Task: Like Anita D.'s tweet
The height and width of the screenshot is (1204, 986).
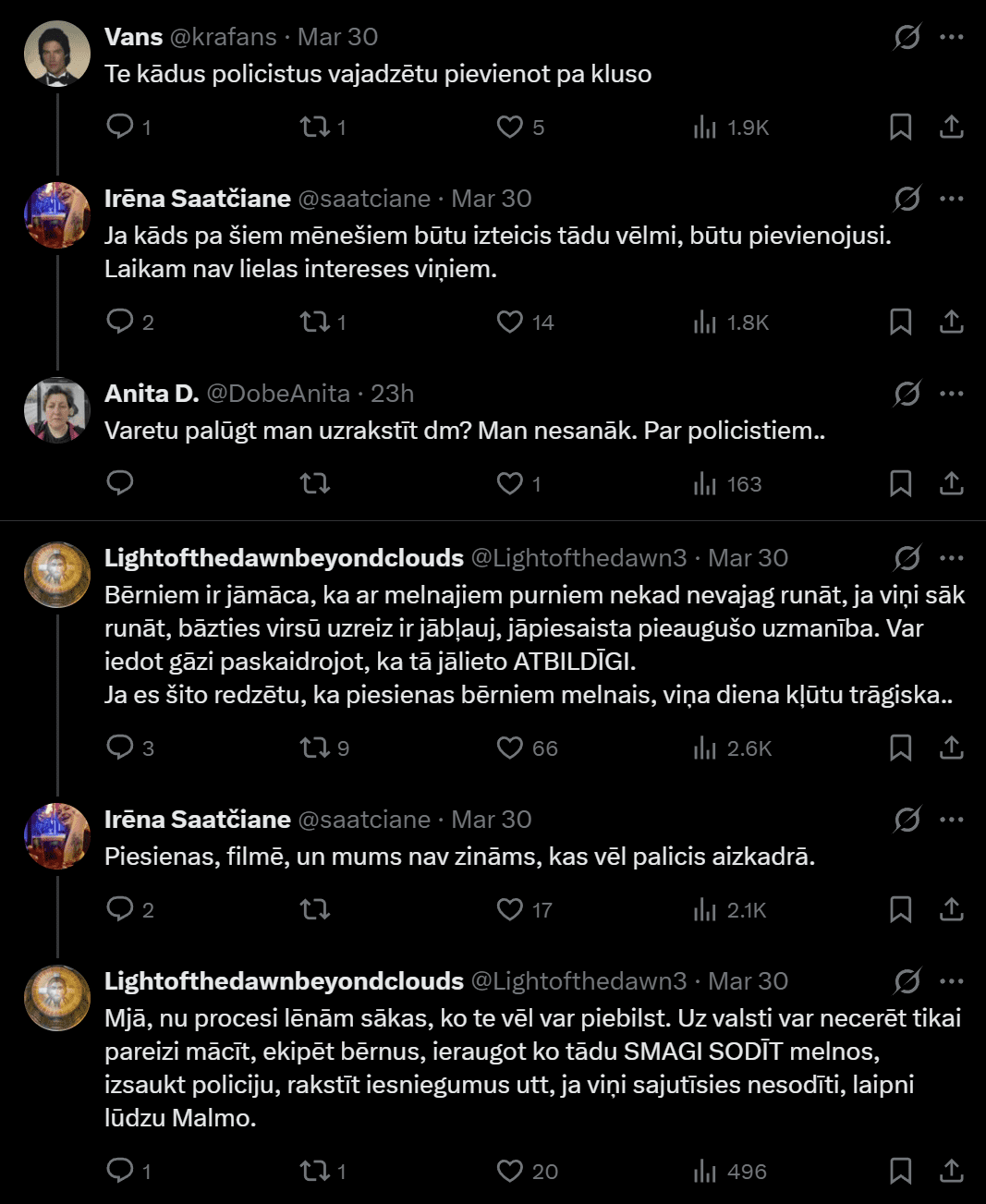Action: (x=510, y=483)
